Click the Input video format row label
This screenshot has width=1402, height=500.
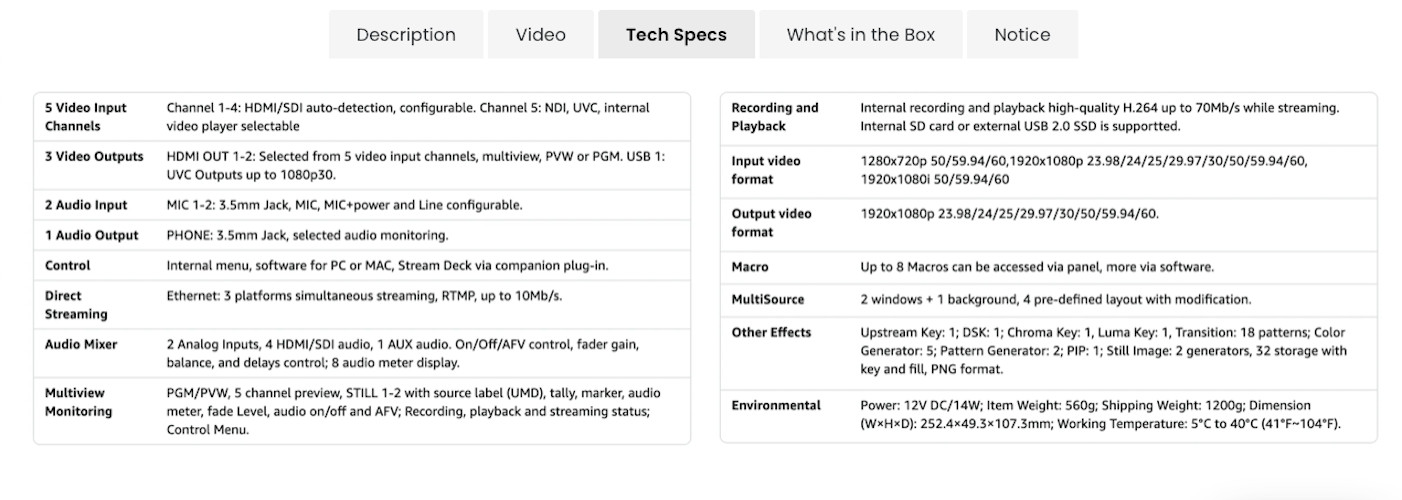tap(766, 170)
